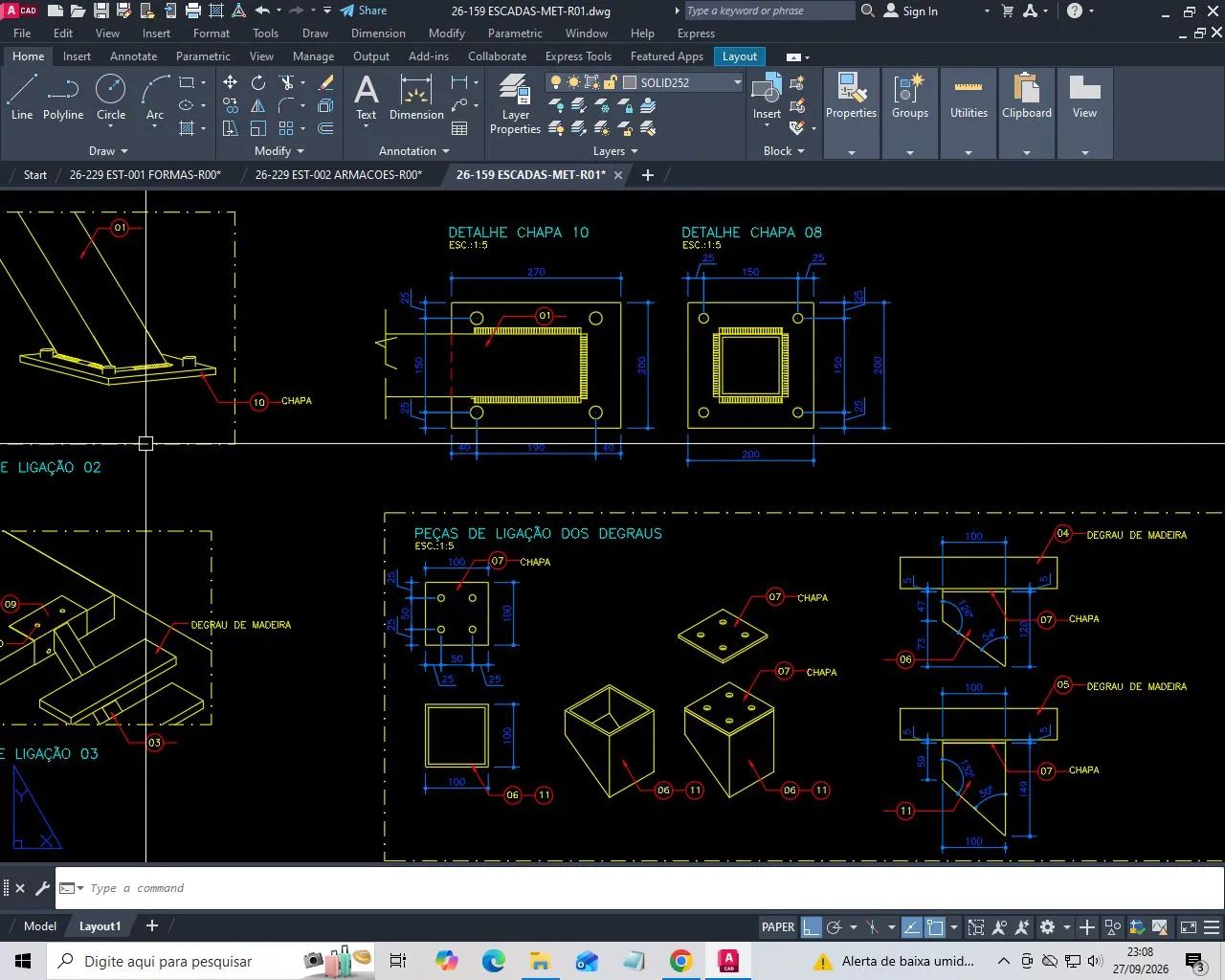This screenshot has width=1225, height=980.
Task: Expand the Modify panel
Action: [278, 151]
